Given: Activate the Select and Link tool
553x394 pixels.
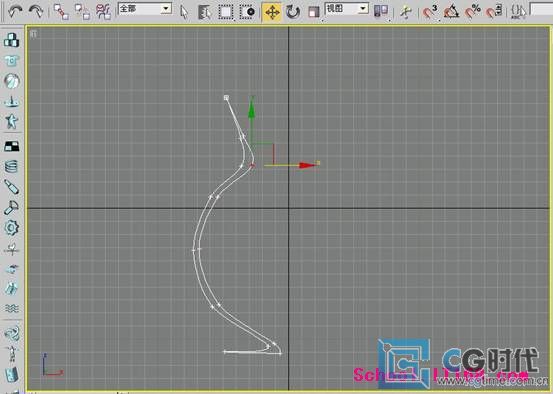Looking at the screenshot, I should (x=61, y=12).
